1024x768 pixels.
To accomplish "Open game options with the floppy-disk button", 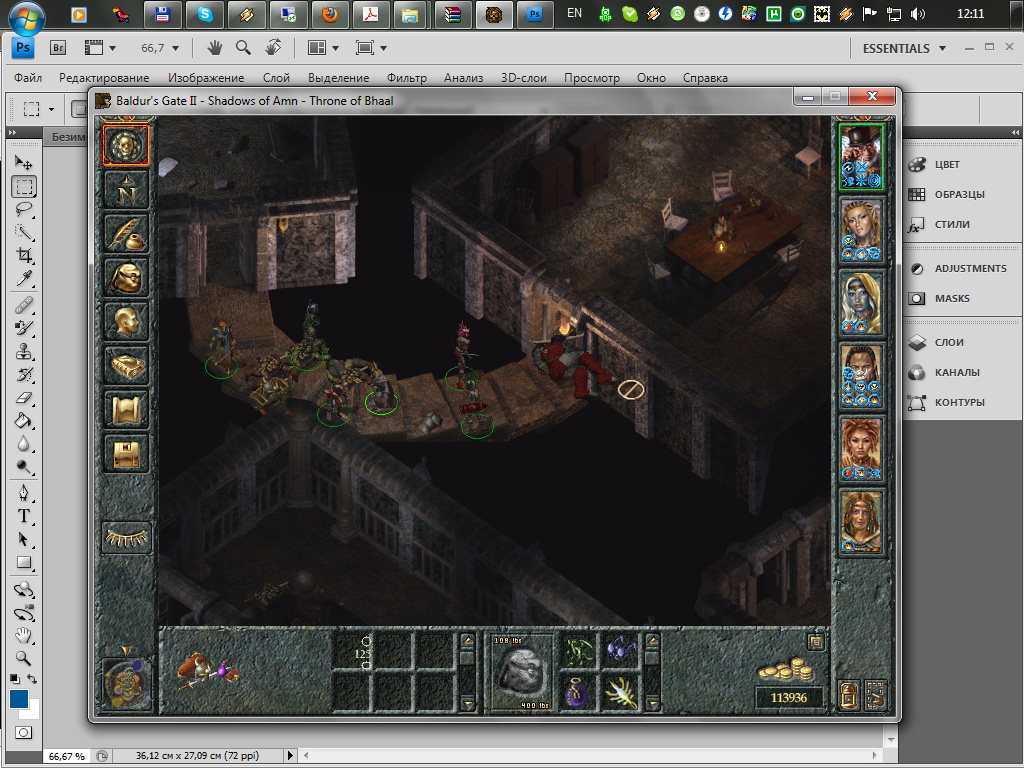I will (126, 453).
